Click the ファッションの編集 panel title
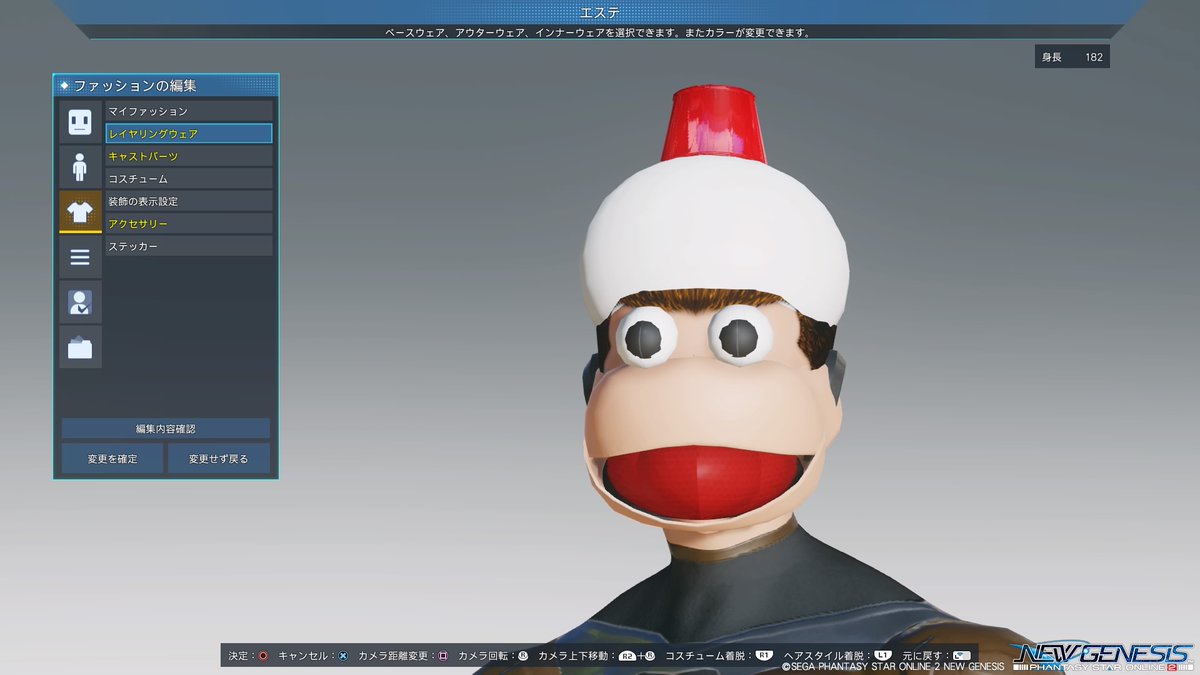This screenshot has height=675, width=1200. [x=135, y=86]
